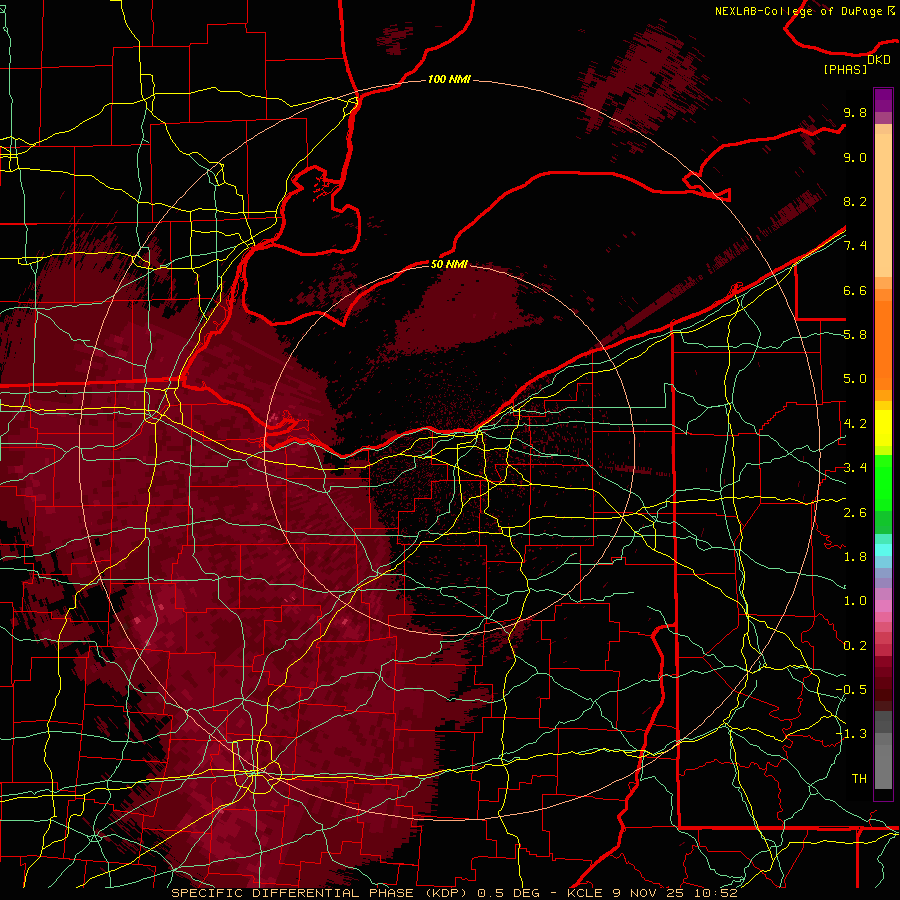
Task: Click the -0.5 scale value
Action: coord(851,689)
